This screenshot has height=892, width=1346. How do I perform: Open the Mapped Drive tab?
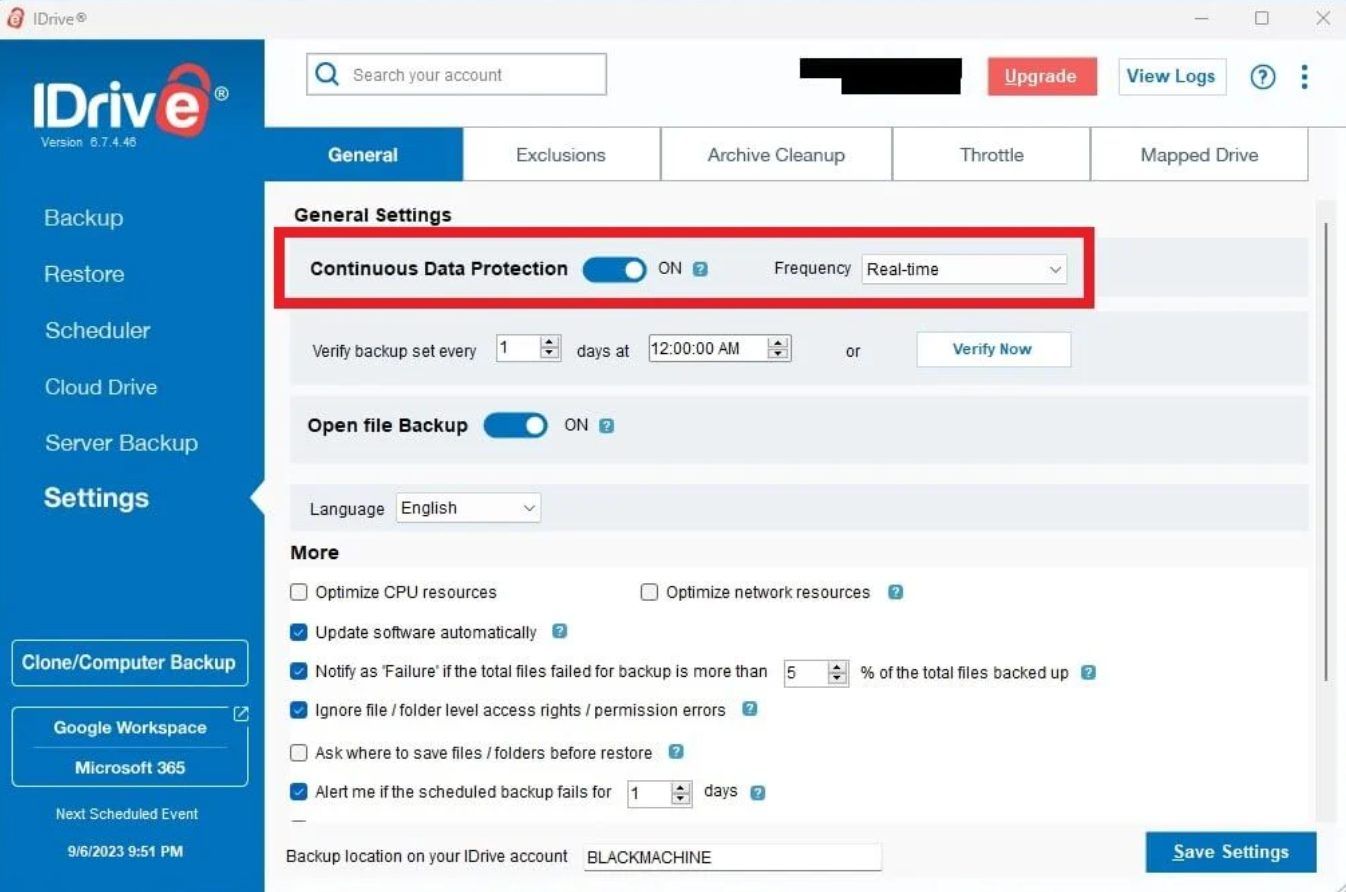point(1199,155)
